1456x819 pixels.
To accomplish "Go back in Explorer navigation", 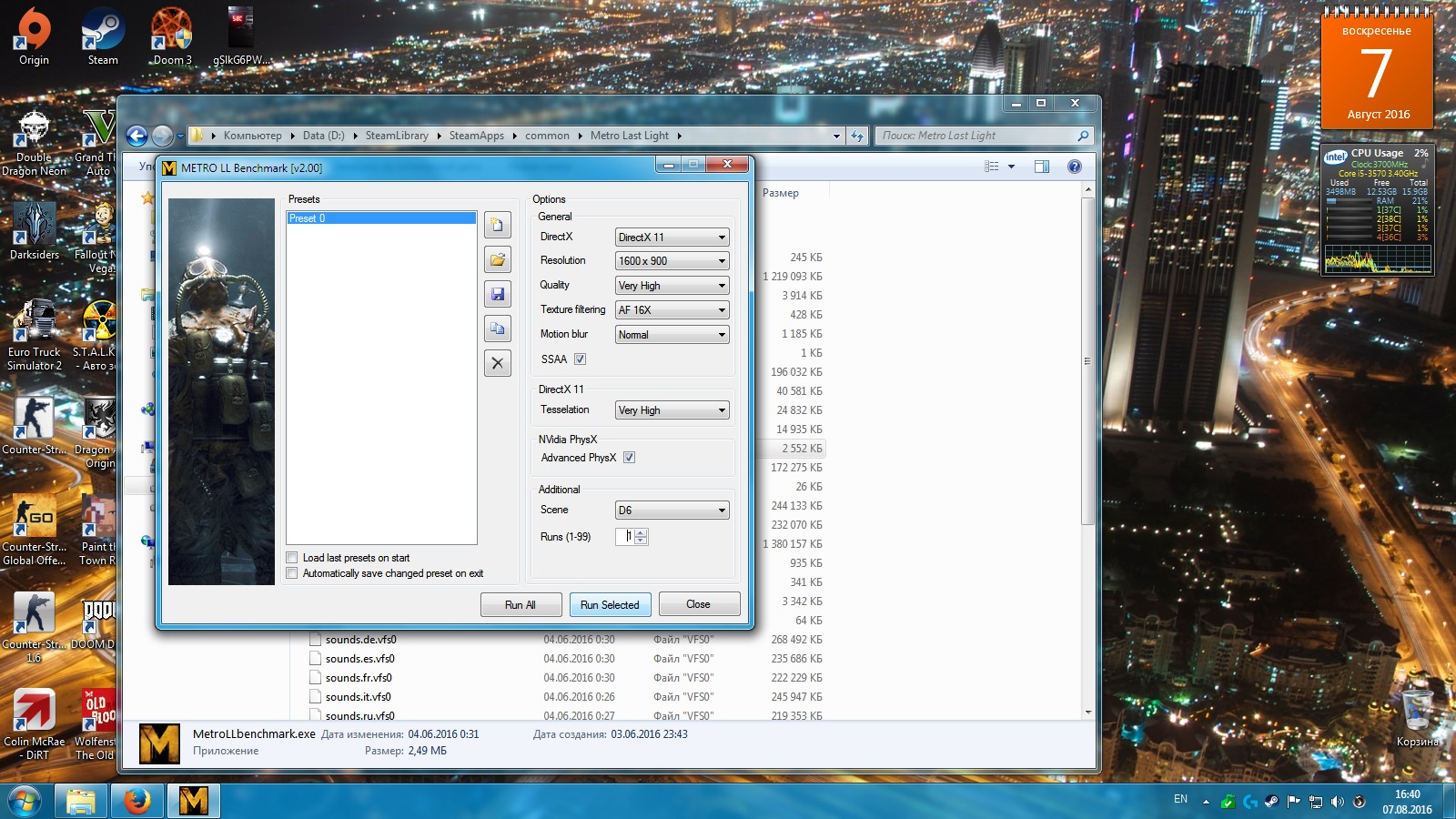I will coord(136,136).
